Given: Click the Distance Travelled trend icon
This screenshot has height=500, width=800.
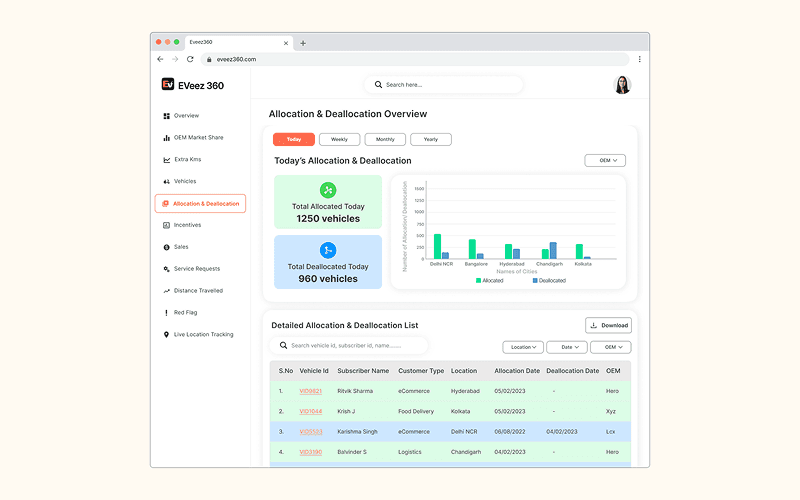Looking at the screenshot, I should 166,291.
